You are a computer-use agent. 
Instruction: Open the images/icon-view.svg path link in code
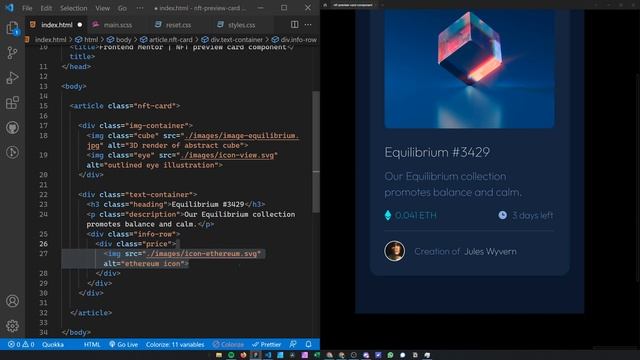[x=227, y=155]
